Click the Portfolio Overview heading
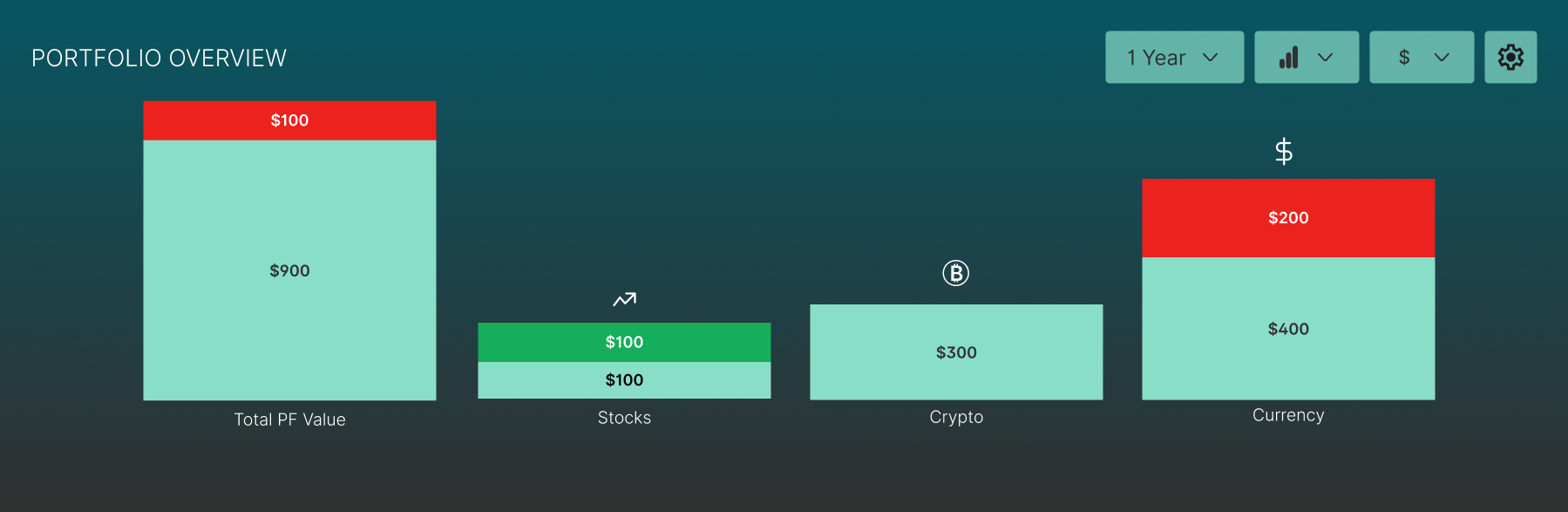 tap(159, 58)
